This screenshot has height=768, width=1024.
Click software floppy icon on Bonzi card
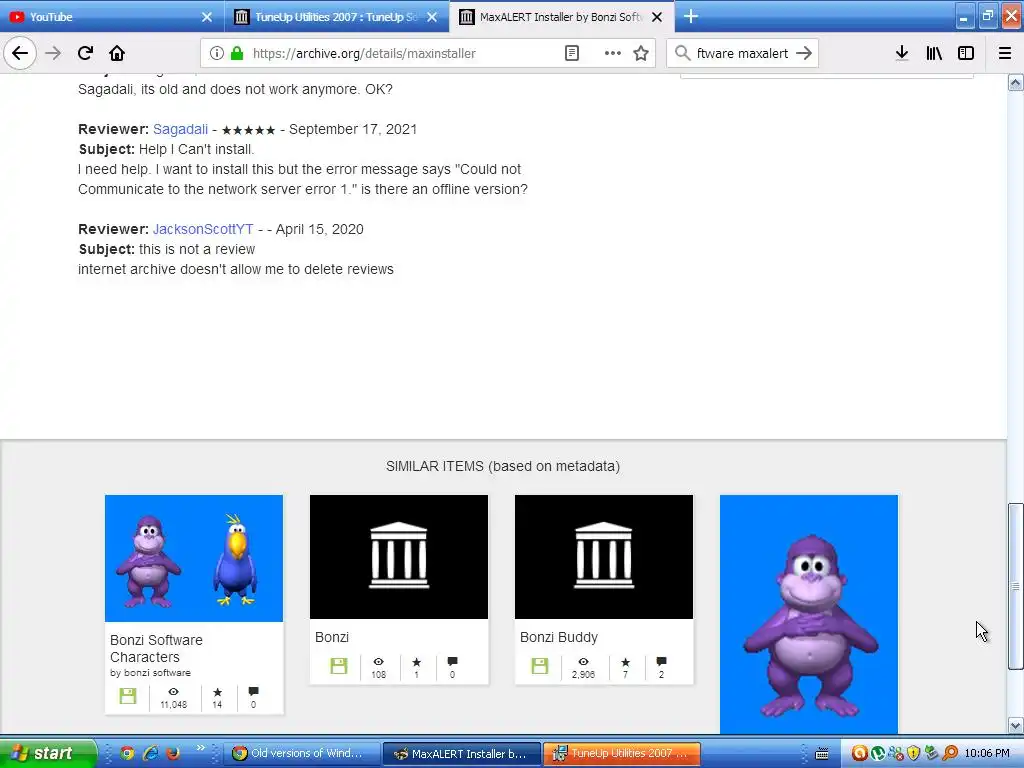pos(339,666)
